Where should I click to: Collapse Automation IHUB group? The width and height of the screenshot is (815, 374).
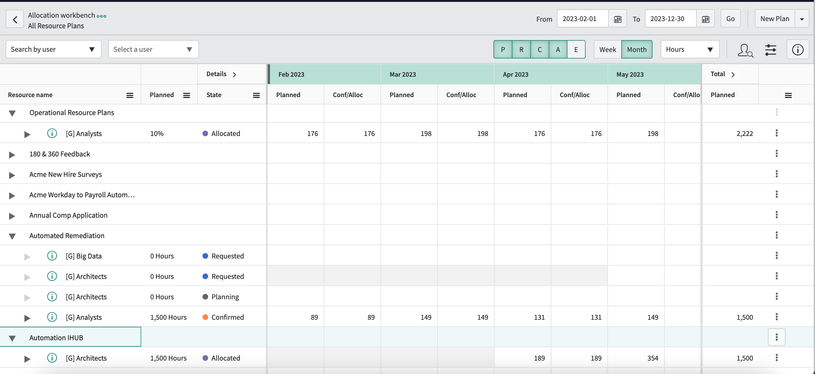(x=12, y=338)
